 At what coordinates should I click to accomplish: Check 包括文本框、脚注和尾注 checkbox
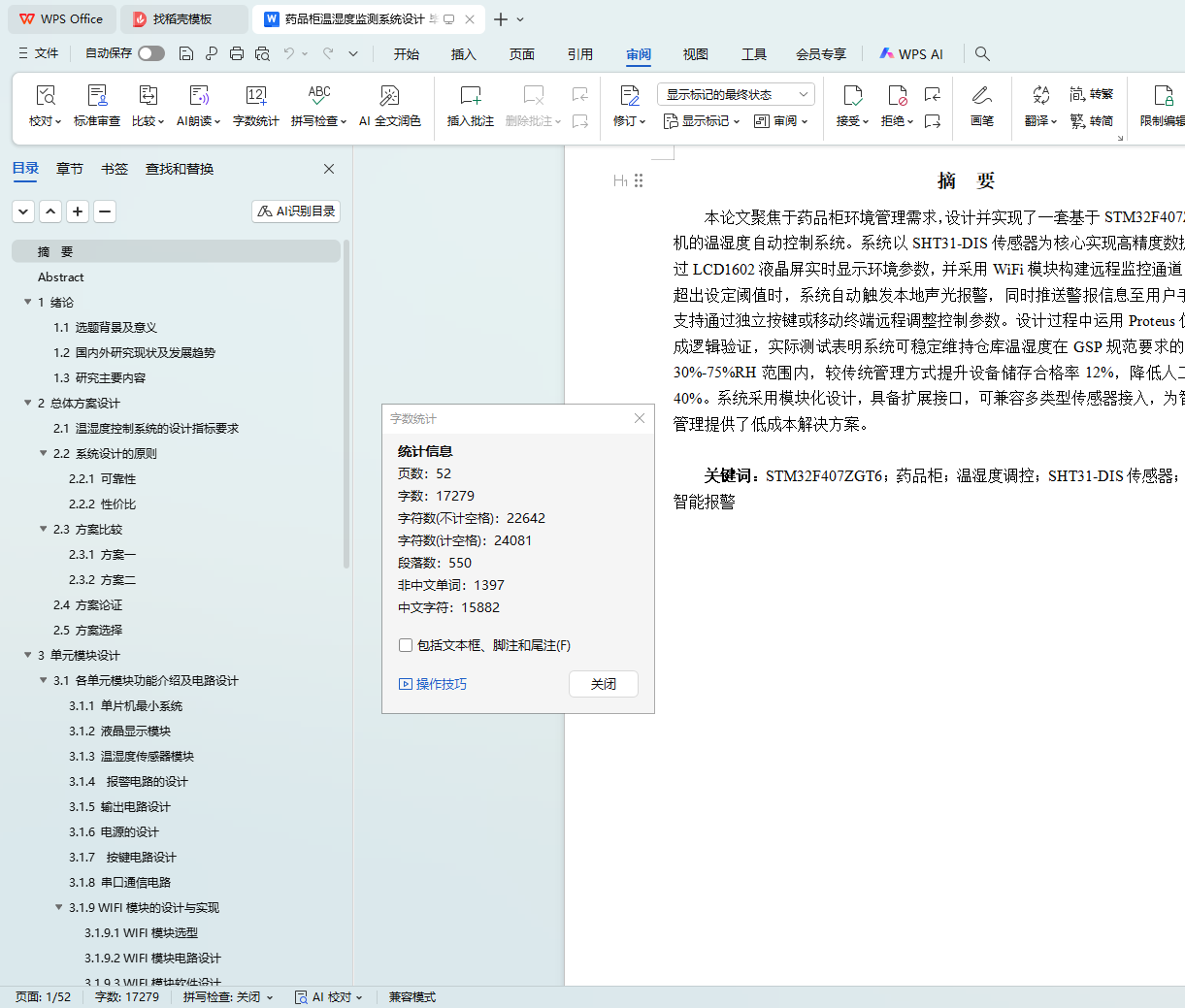406,645
